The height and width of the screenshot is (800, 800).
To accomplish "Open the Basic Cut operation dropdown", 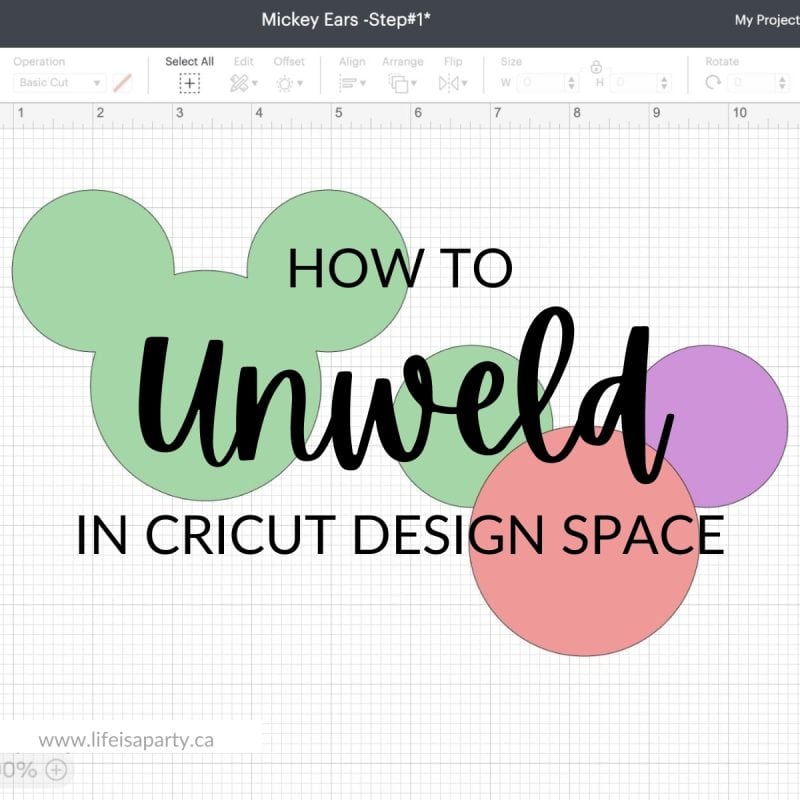I will click(57, 82).
